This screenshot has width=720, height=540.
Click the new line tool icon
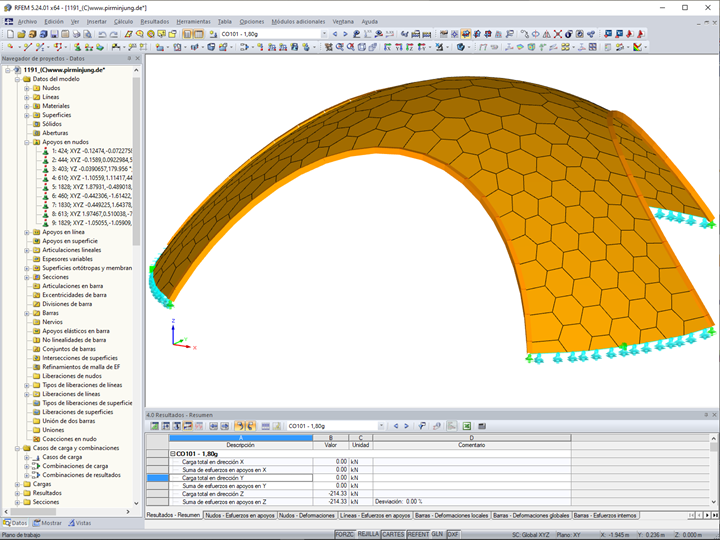click(x=28, y=47)
